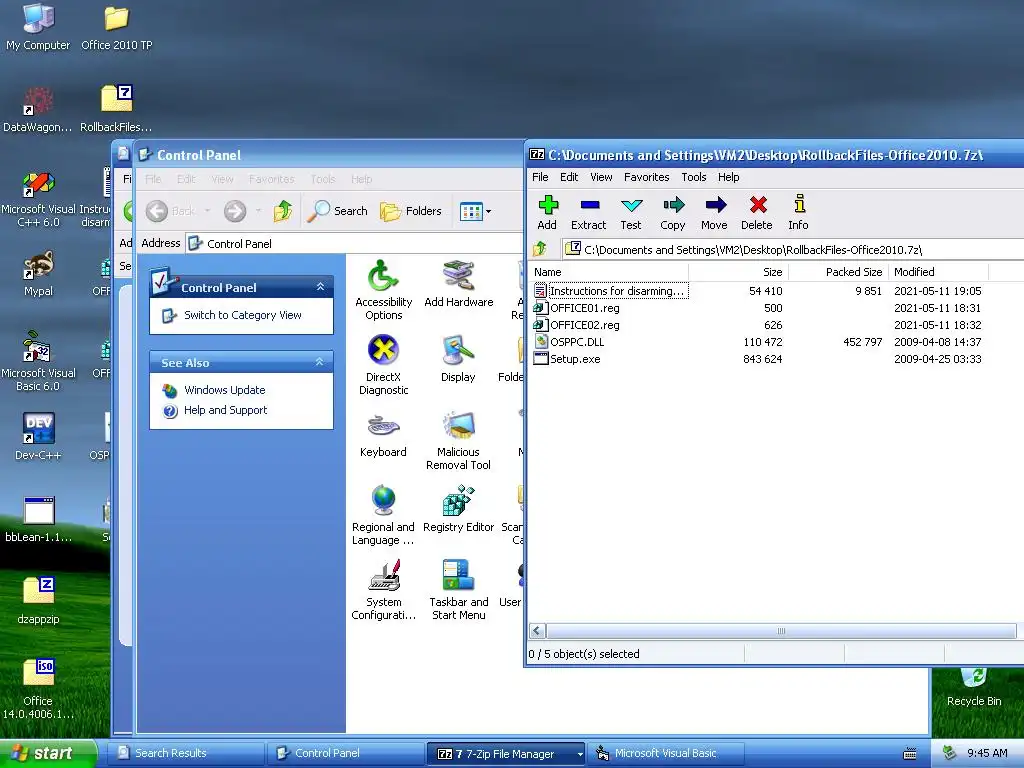
Task: Expand the 7-Zip taskbar group dropdown
Action: click(580, 754)
